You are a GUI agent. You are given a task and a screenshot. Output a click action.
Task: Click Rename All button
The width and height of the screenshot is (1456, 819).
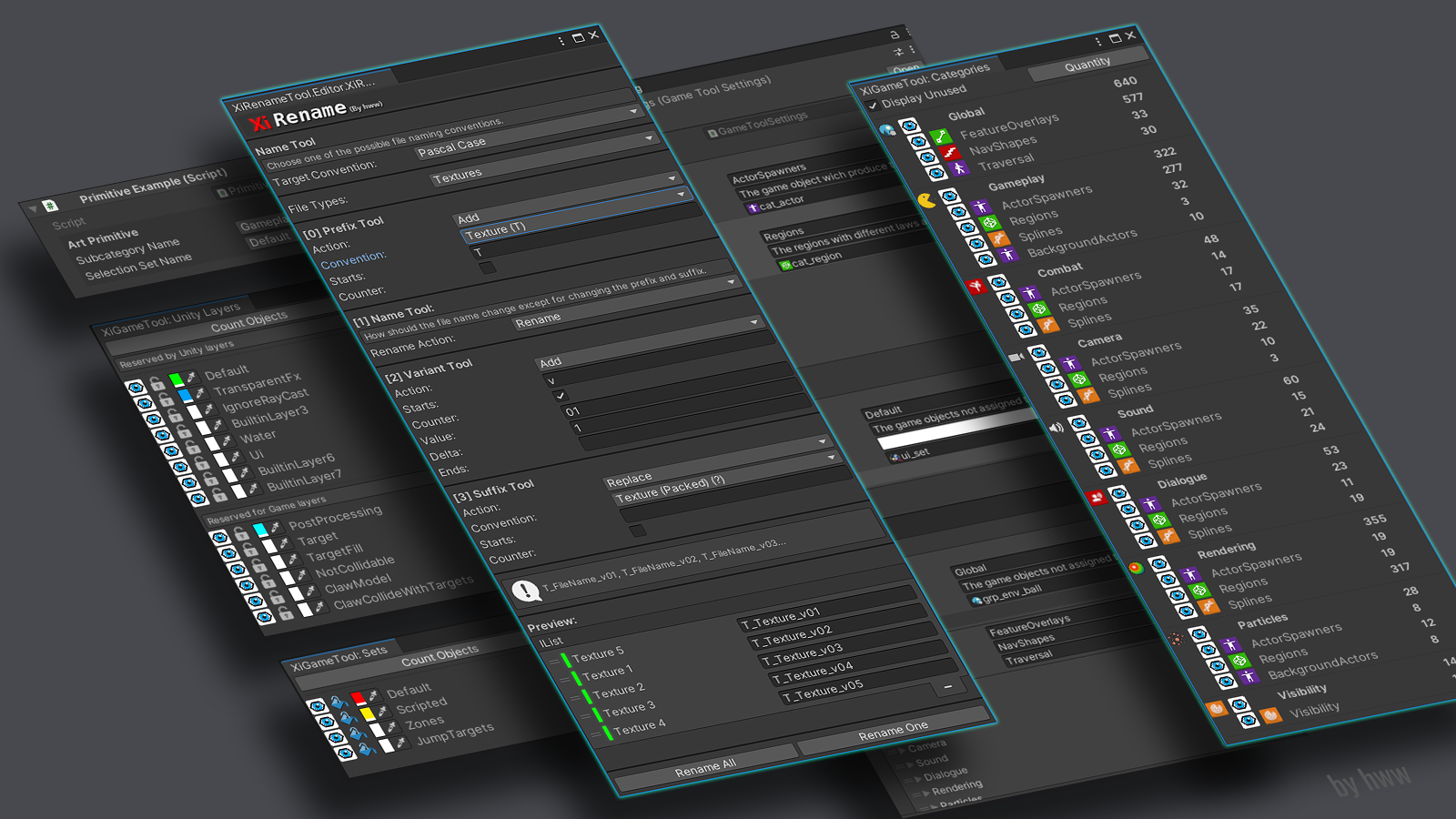[x=705, y=769]
